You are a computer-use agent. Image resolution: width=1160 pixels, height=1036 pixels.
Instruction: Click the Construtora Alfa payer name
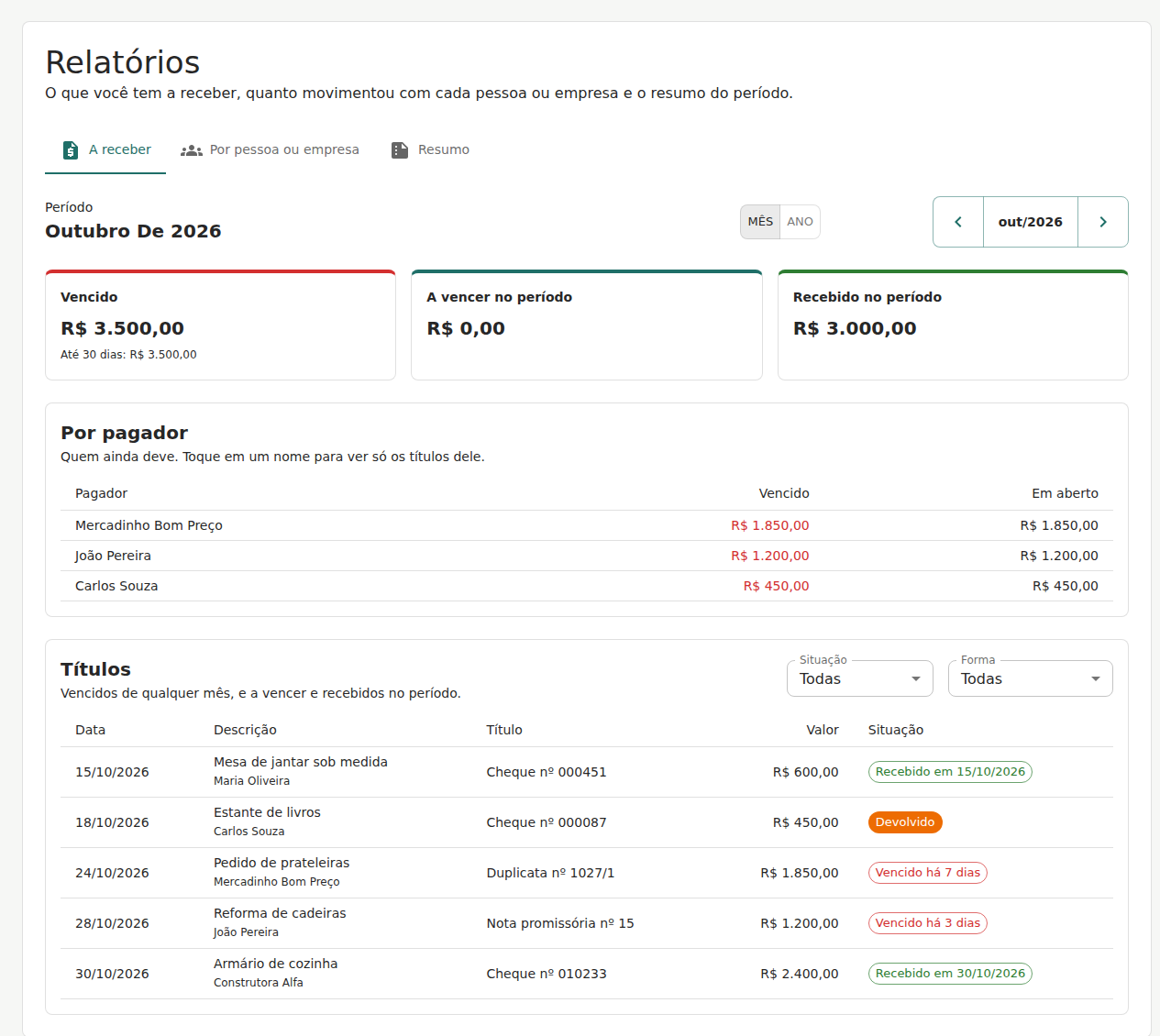click(259, 983)
